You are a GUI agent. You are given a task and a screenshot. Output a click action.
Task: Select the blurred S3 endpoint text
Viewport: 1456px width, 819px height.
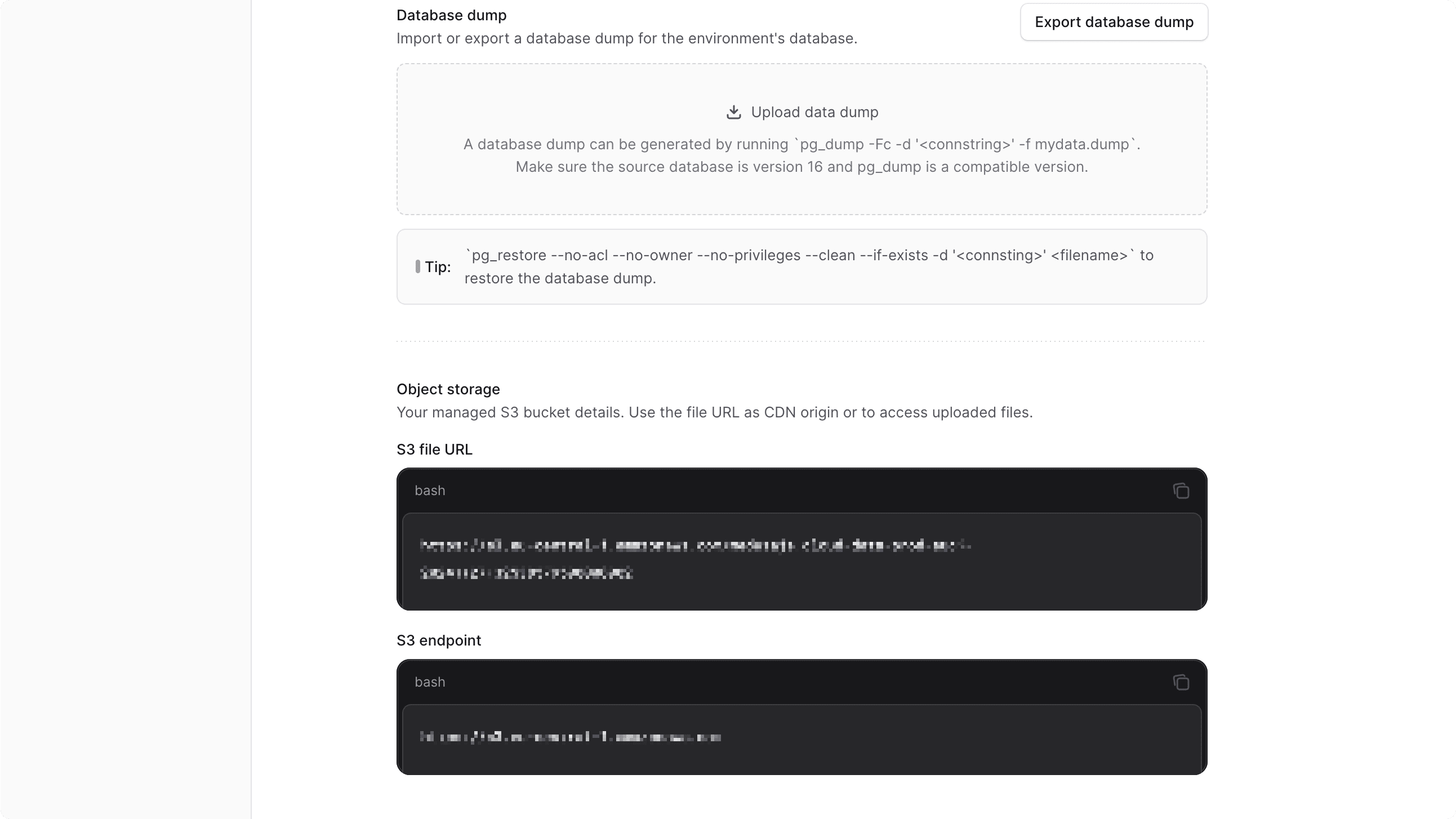[x=570, y=738]
